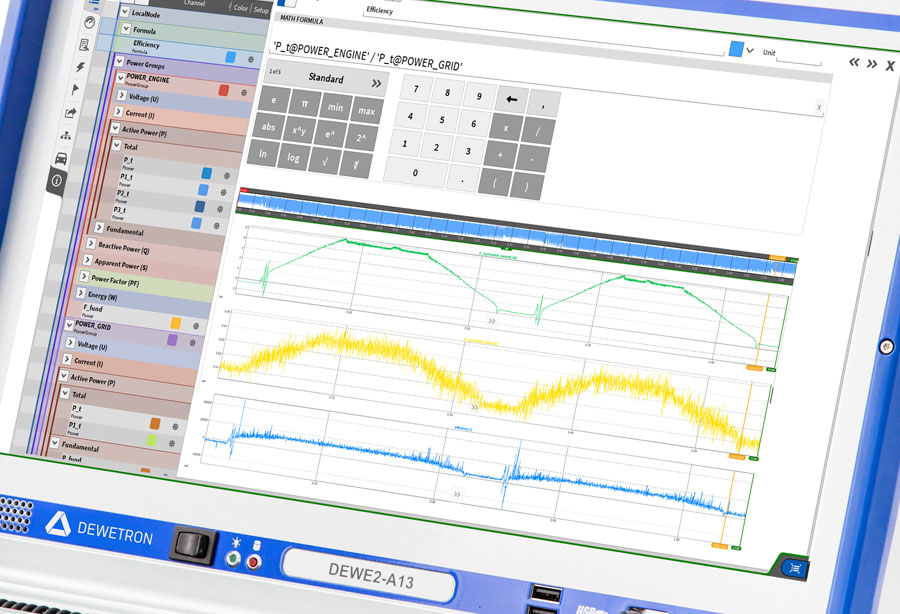
Task: Open the flag marker sidebar icon
Action: (x=75, y=90)
